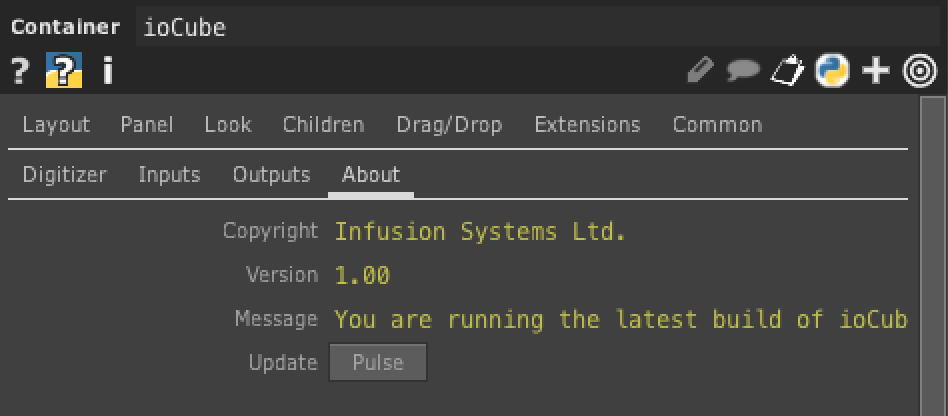
Task: Pulse the Update button
Action: pyautogui.click(x=378, y=363)
